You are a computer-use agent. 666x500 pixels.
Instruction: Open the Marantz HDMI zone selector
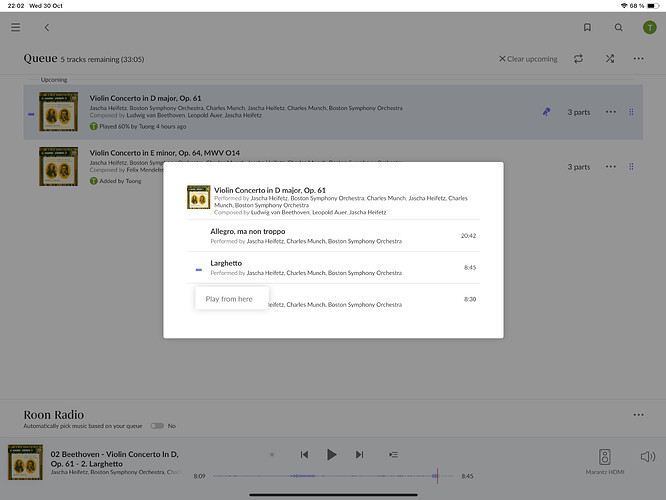604,461
